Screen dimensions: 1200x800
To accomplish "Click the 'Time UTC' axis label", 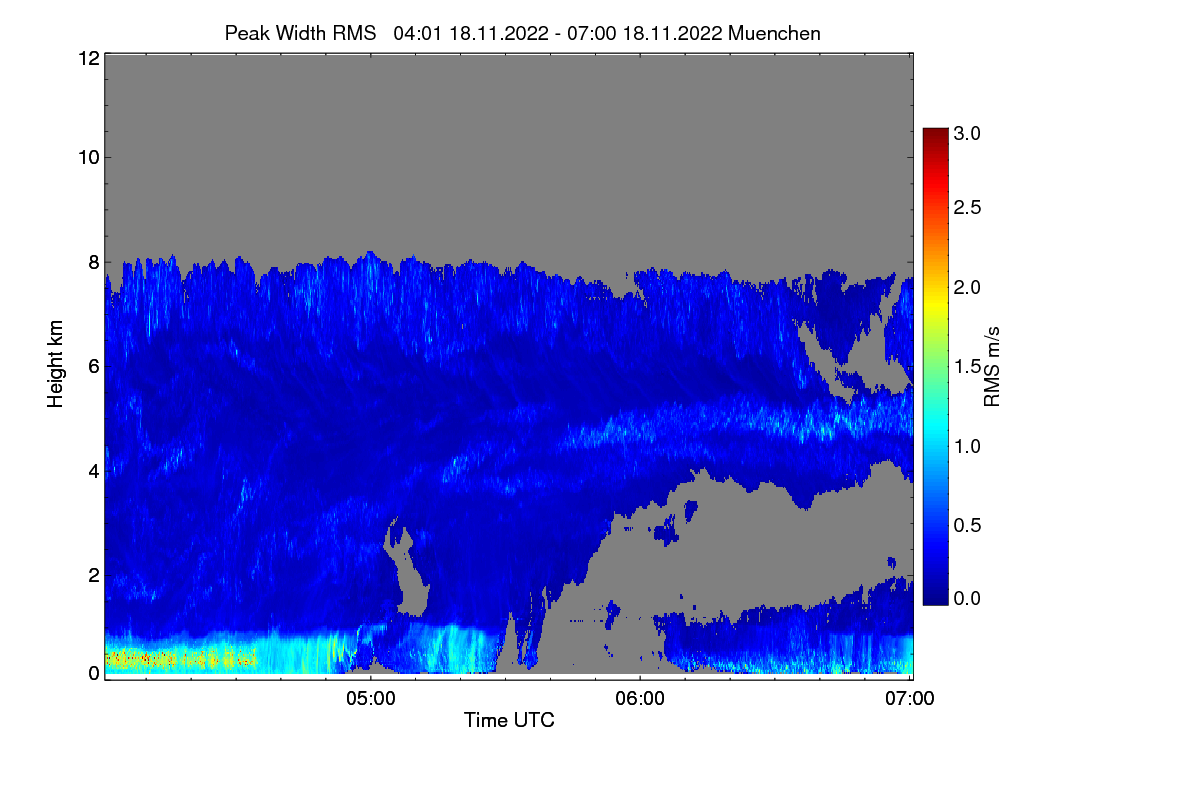I will point(509,720).
